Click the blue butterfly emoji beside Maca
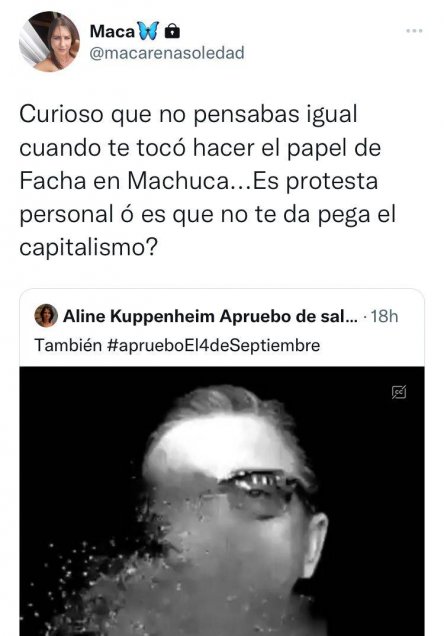The width and height of the screenshot is (444, 636). [148, 31]
